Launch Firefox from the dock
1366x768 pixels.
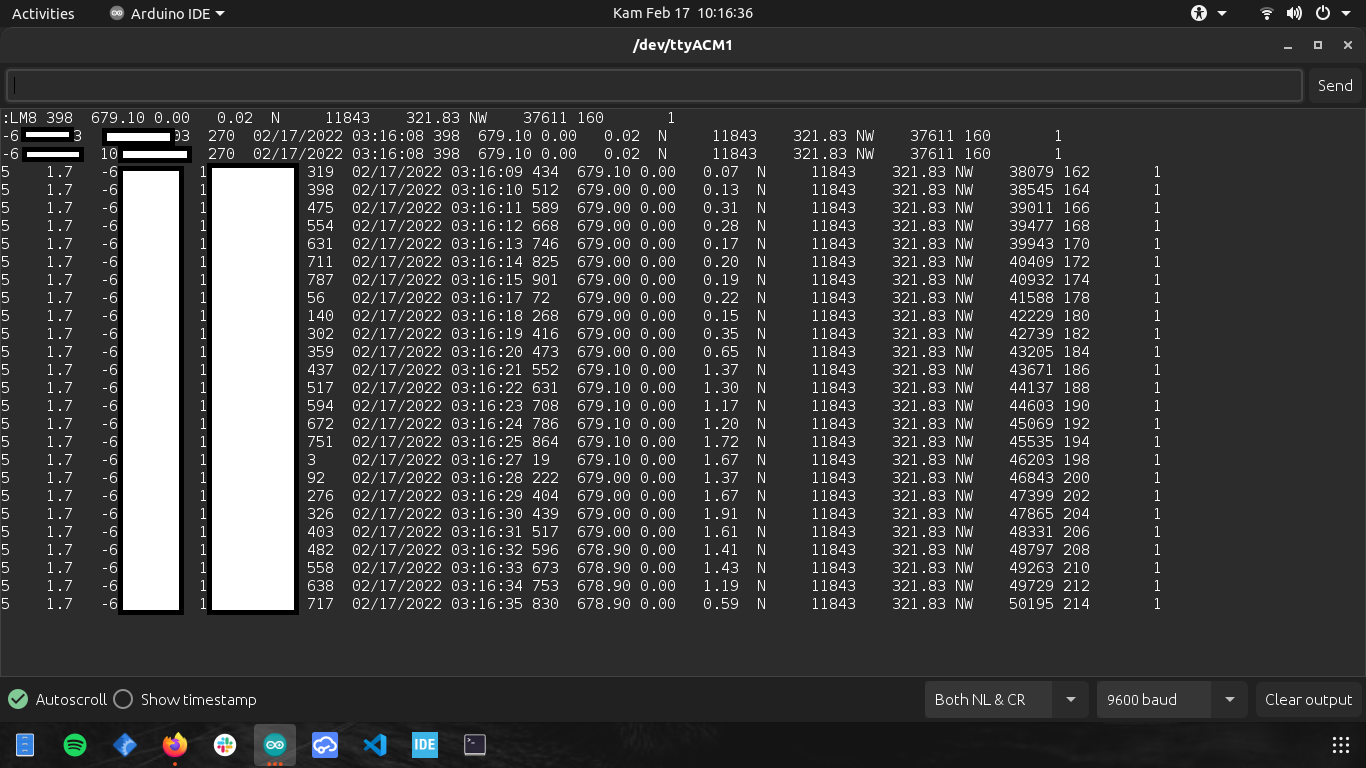click(174, 744)
